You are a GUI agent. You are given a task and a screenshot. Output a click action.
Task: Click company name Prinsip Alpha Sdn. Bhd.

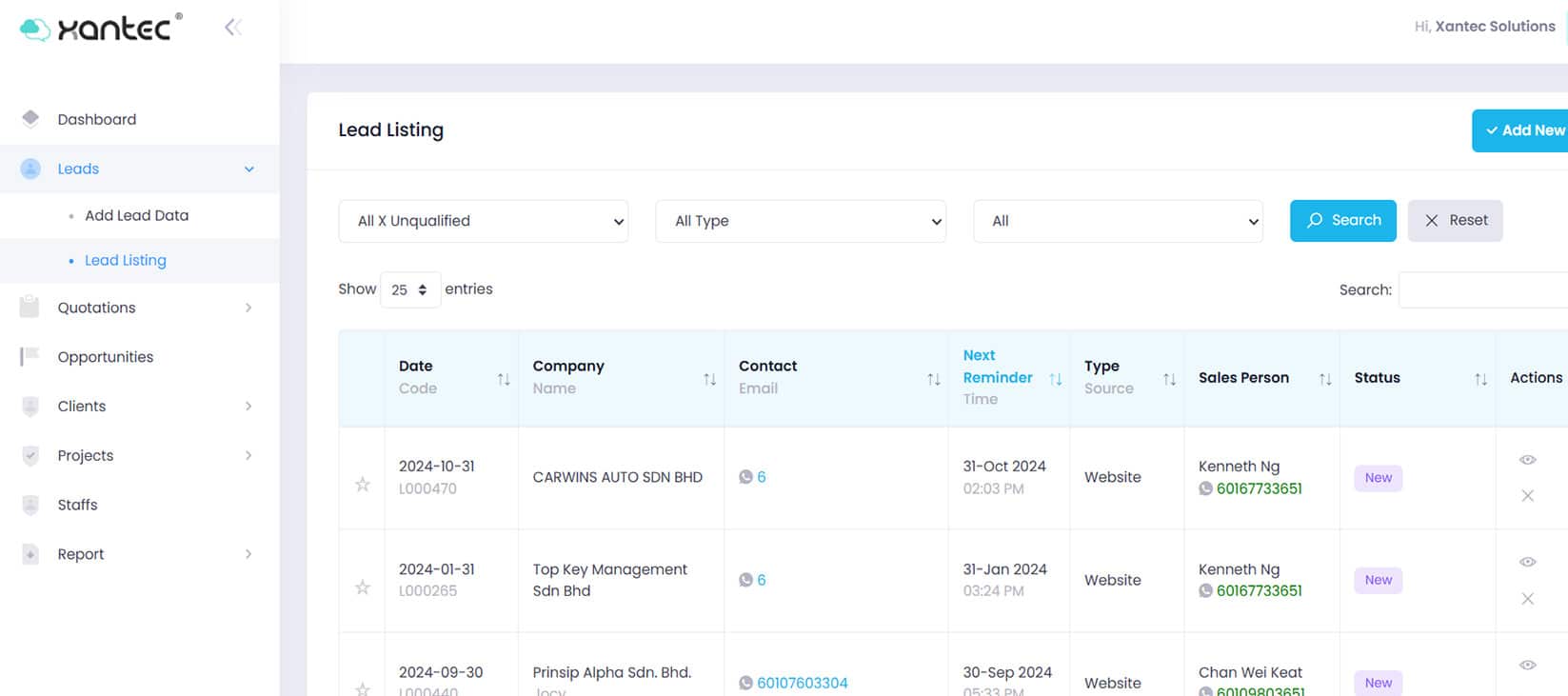(611, 672)
